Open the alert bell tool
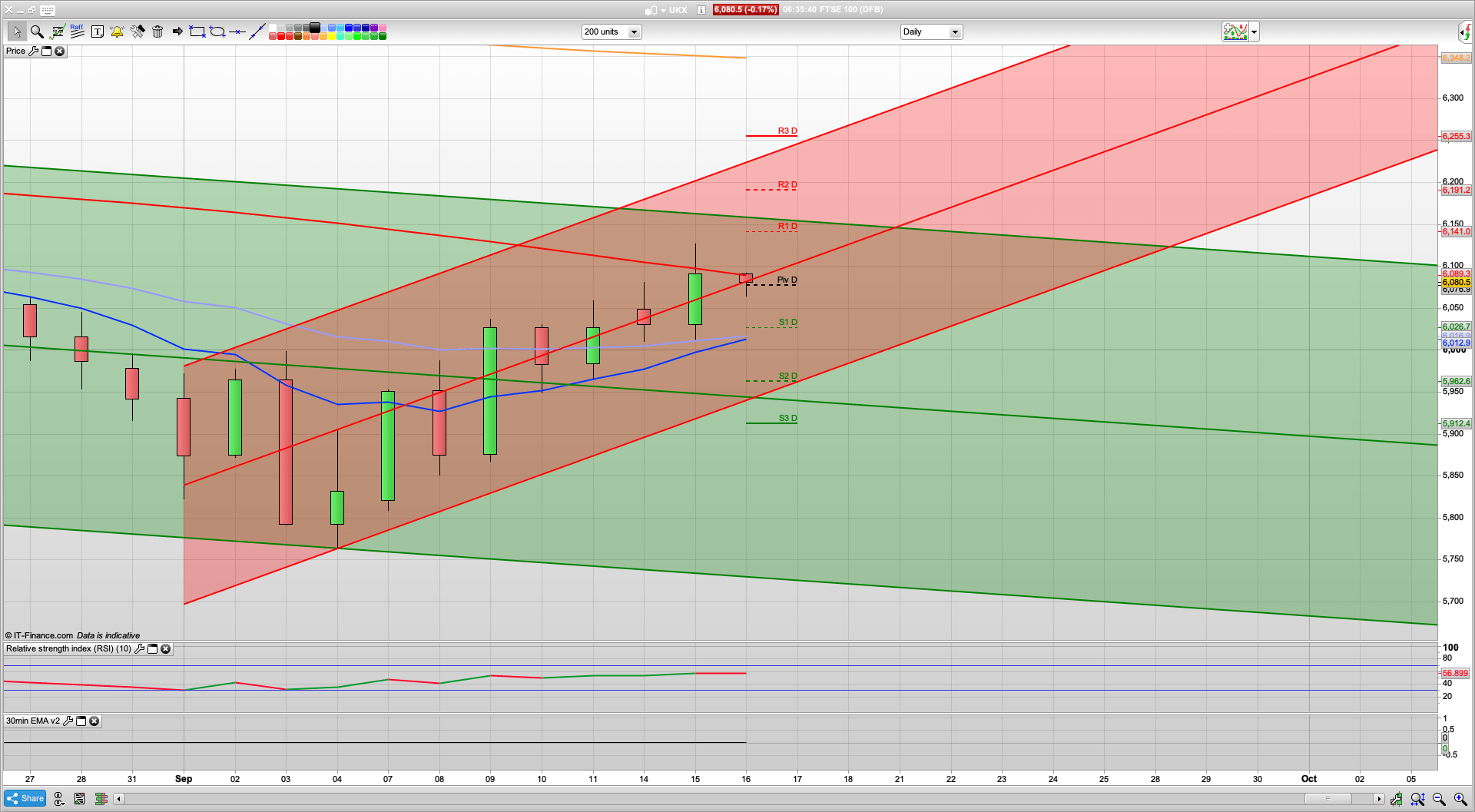The image size is (1475, 812). 117,31
